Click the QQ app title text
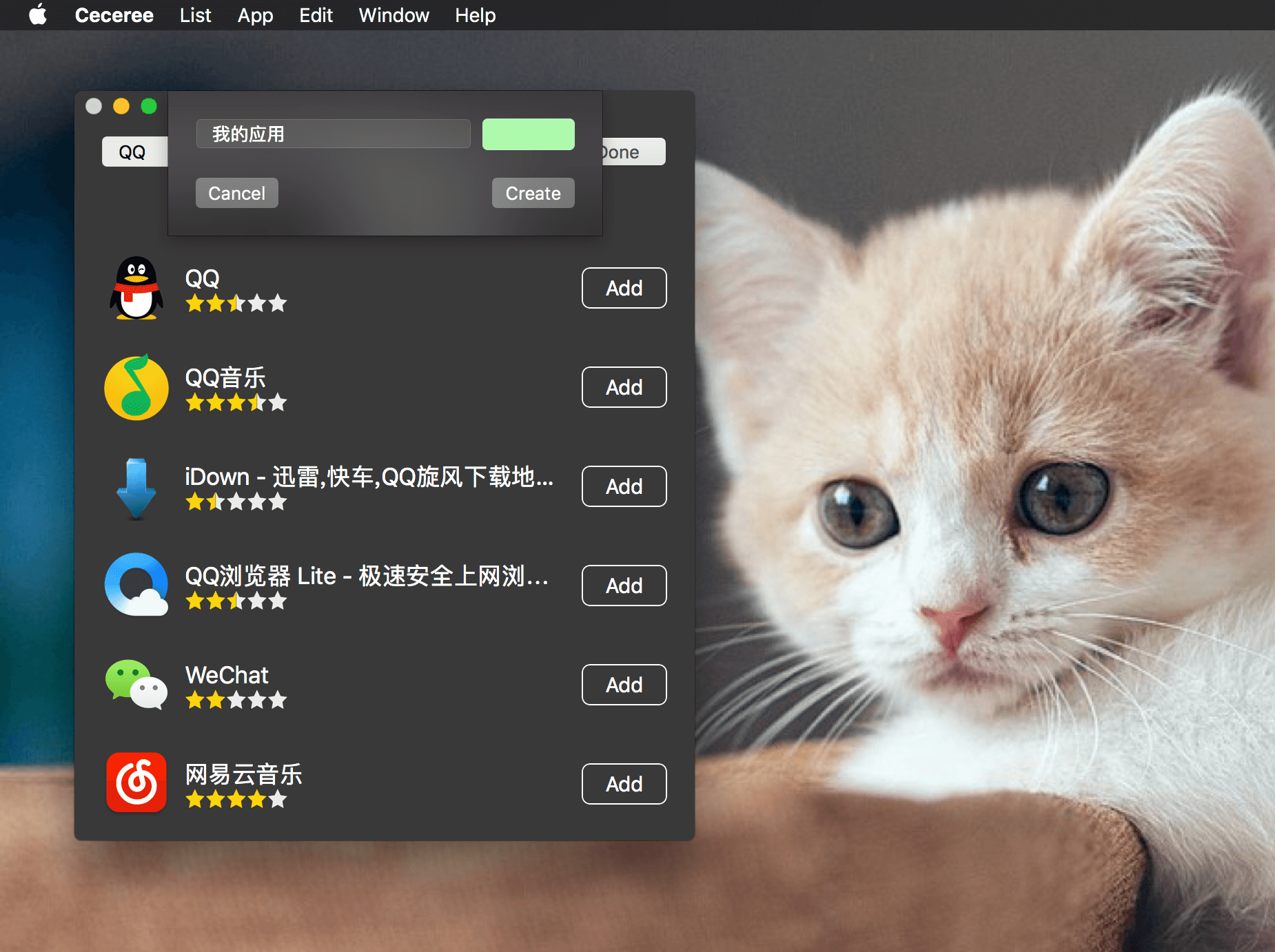Screen dimensions: 1275x952 pos(202,278)
